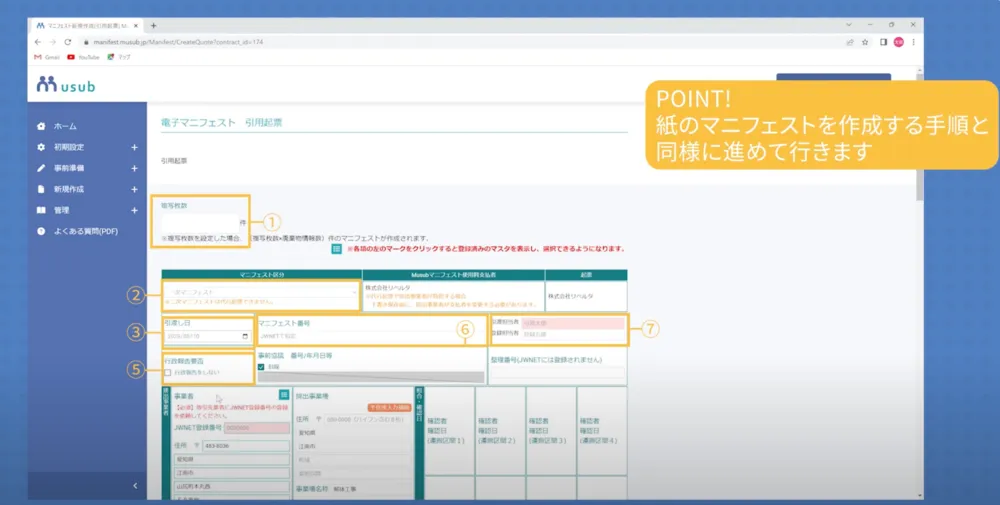Uncheck the 別紙 checkbox under 事前協議

coord(262,367)
